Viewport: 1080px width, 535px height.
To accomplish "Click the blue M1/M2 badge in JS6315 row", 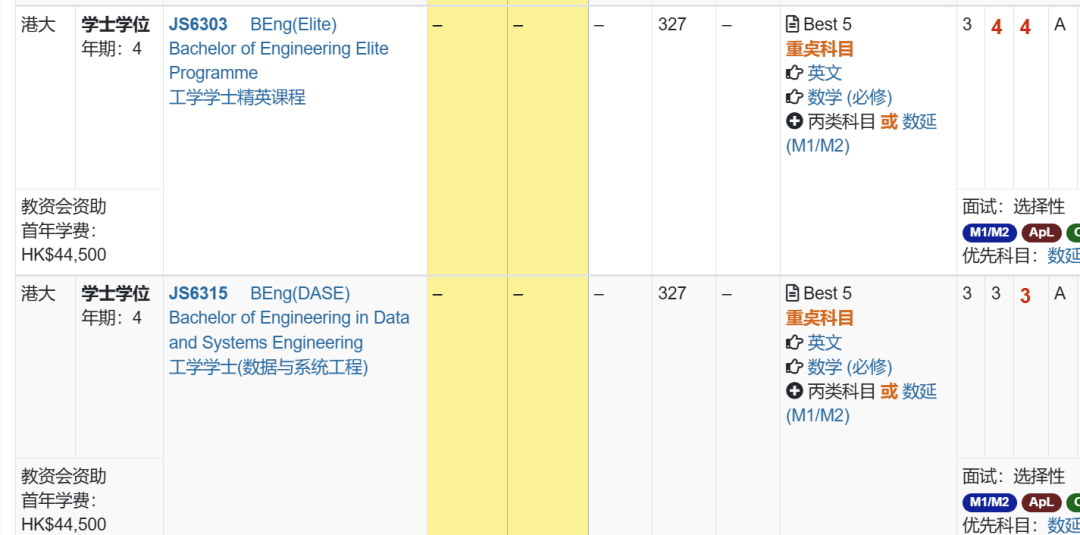I will coord(989,502).
